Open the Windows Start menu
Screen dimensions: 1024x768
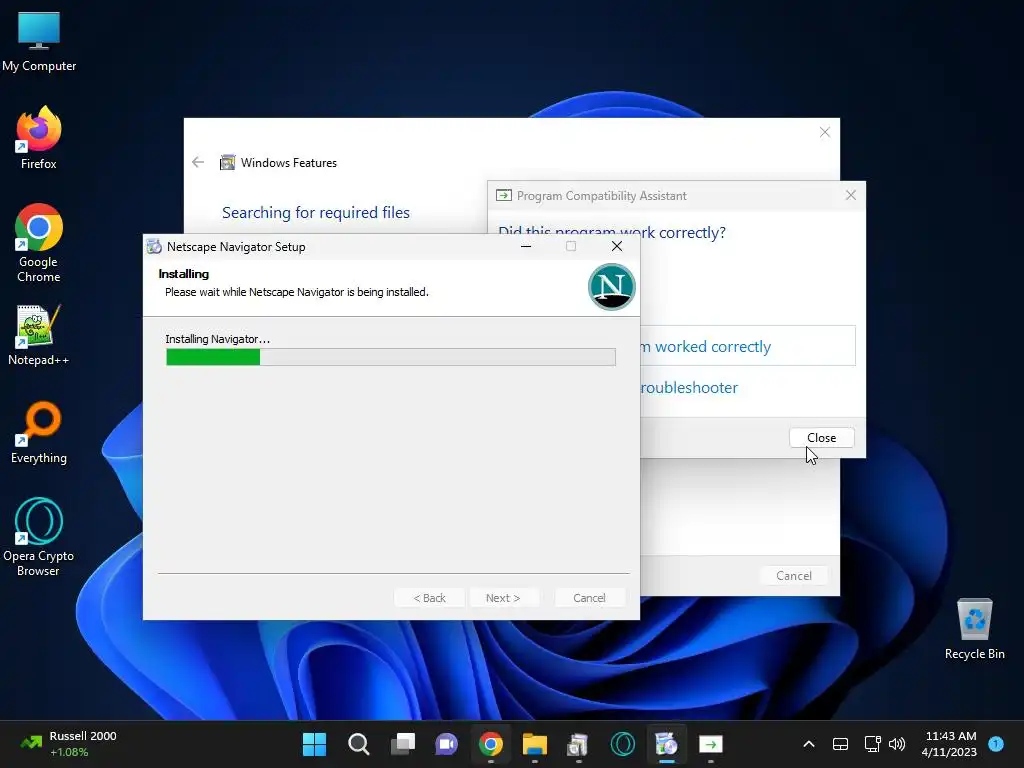pos(314,744)
